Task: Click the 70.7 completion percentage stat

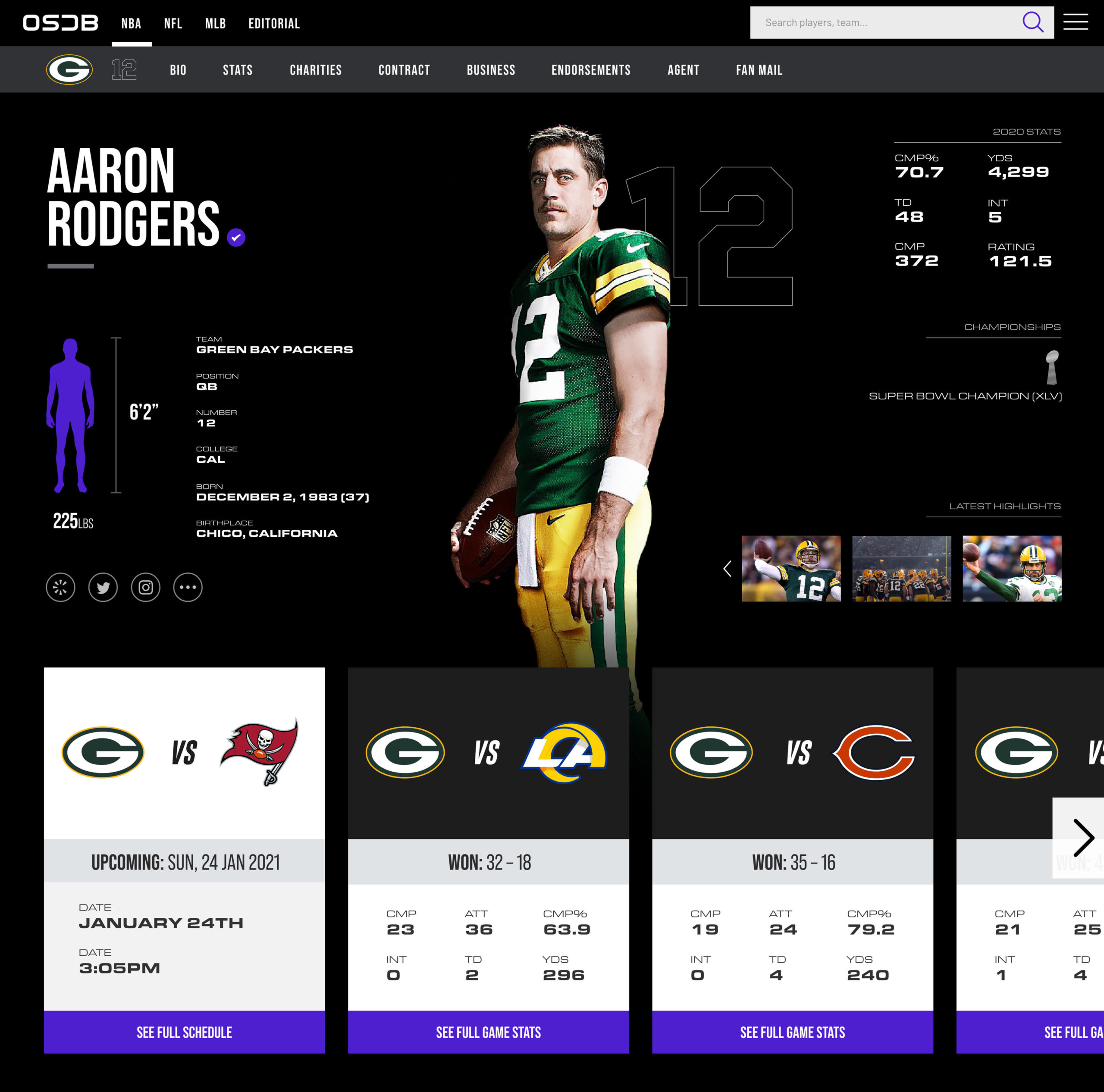Action: coord(919,172)
